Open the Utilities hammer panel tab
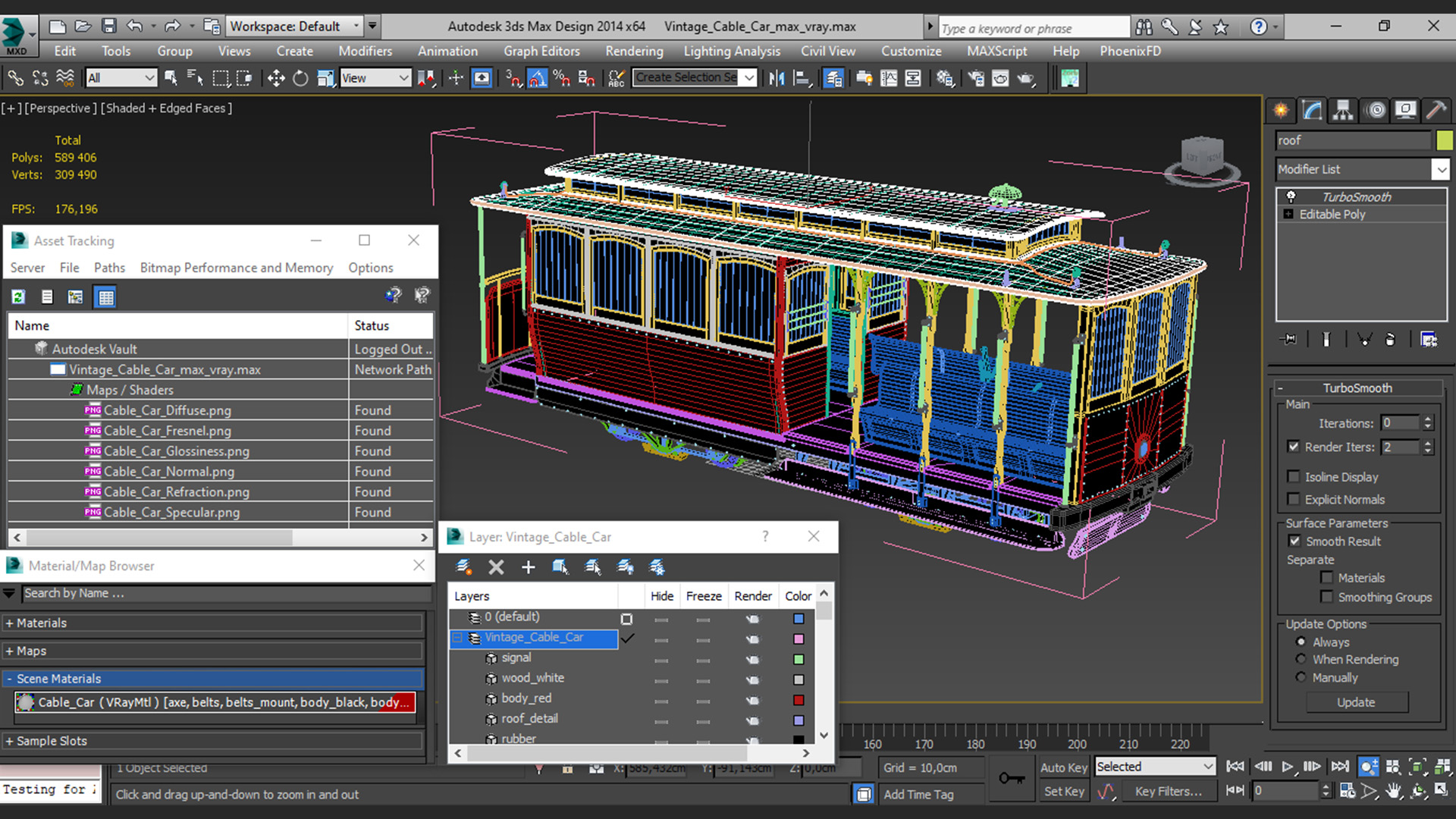The height and width of the screenshot is (819, 1456). [1436, 111]
